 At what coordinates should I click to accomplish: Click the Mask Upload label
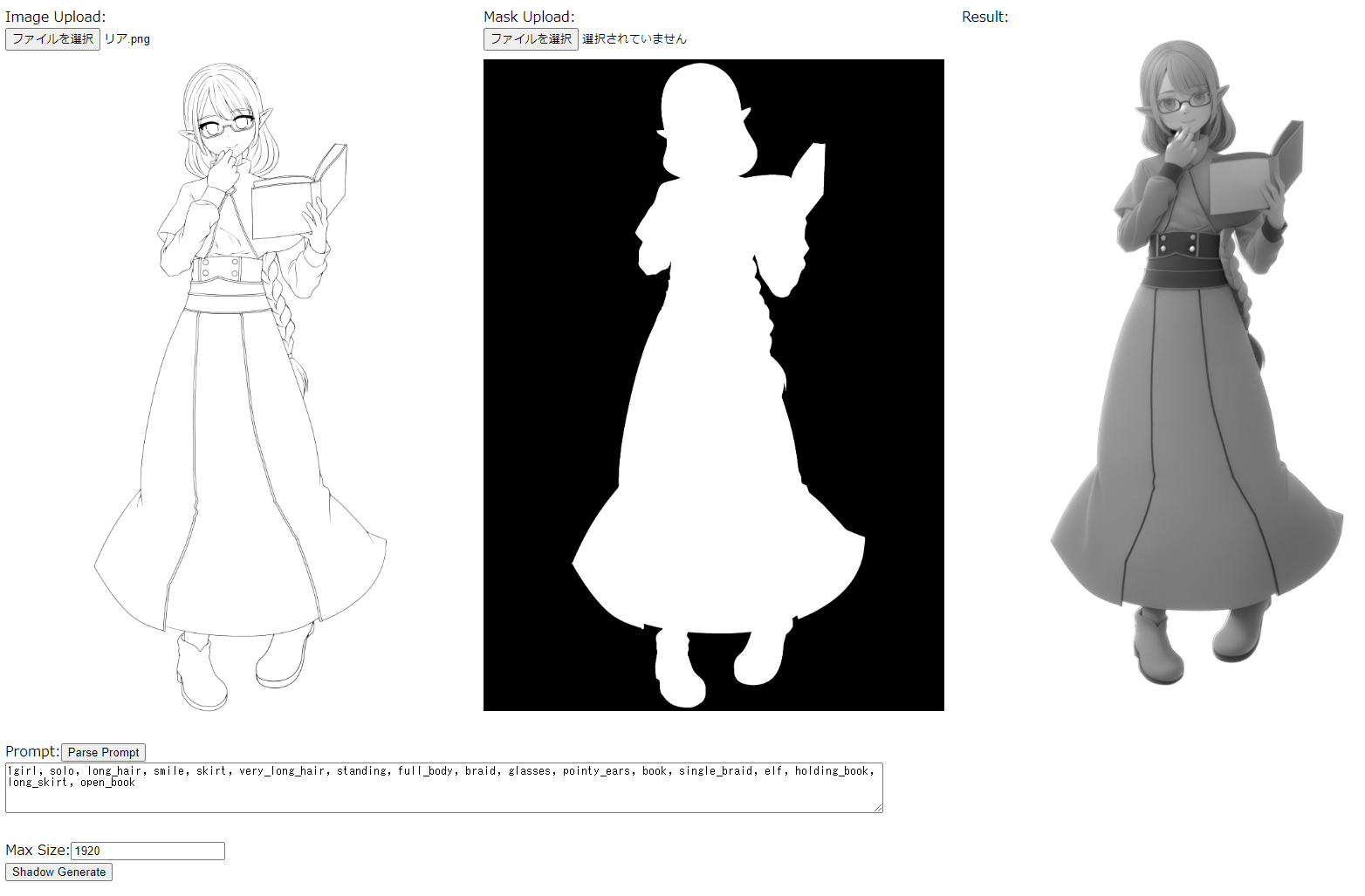point(529,16)
